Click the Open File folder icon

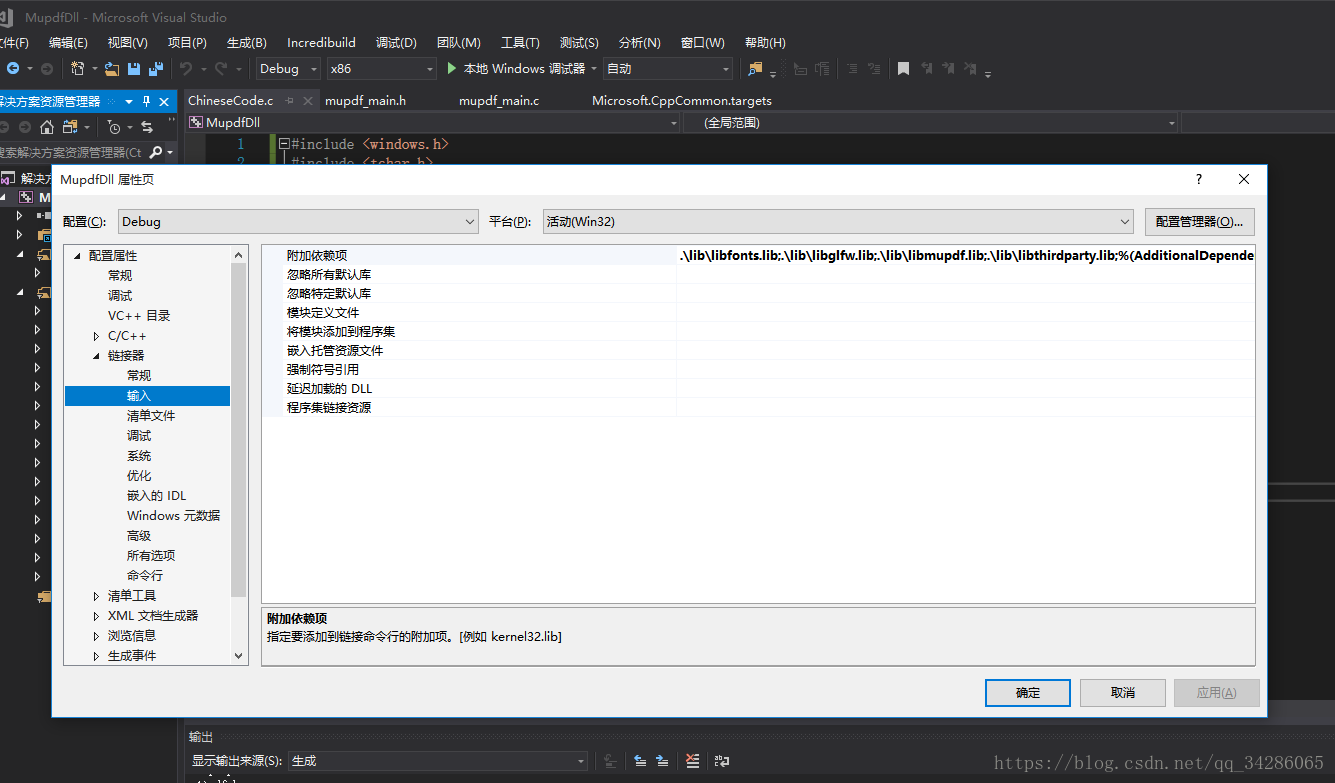pyautogui.click(x=112, y=69)
